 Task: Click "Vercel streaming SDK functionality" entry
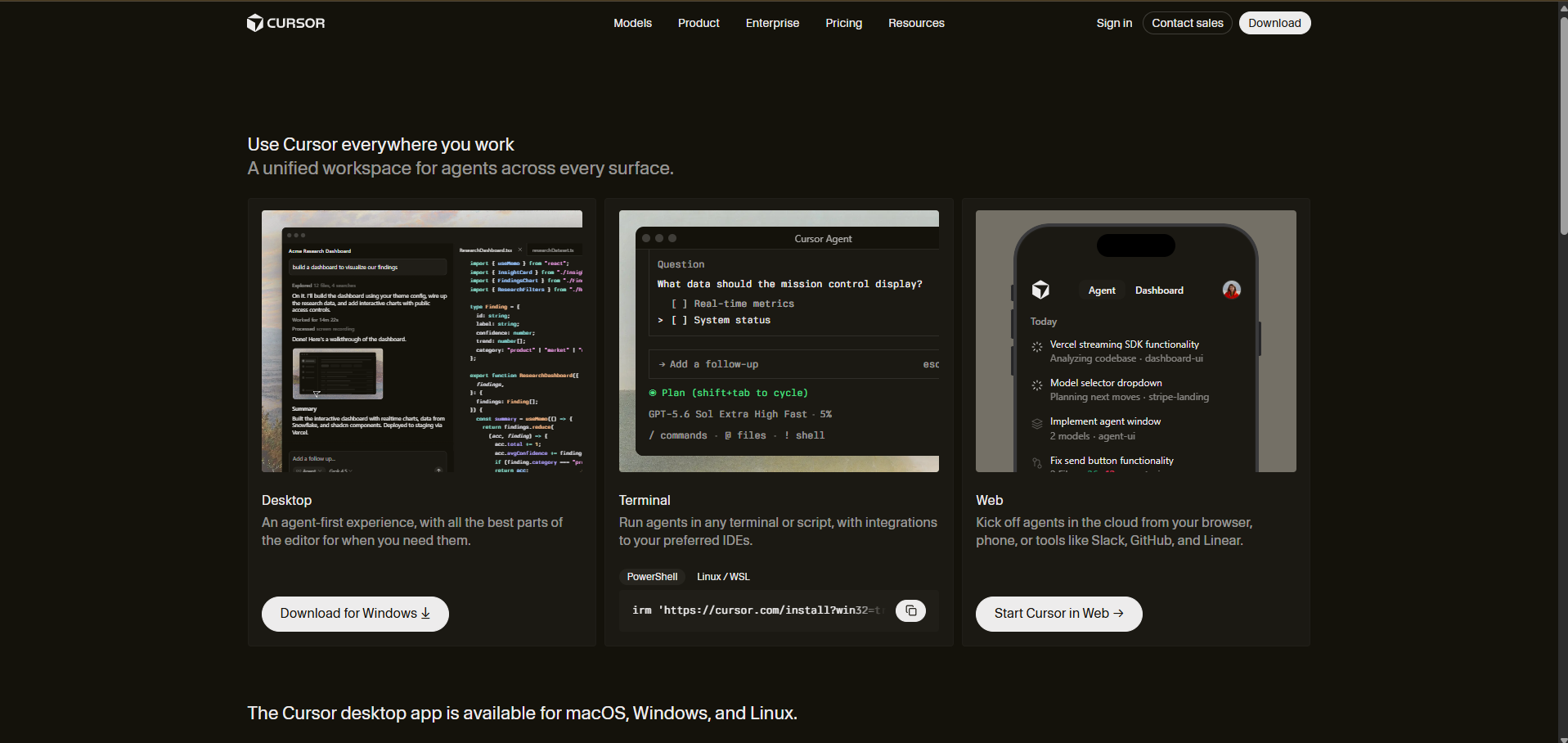[x=1124, y=344]
